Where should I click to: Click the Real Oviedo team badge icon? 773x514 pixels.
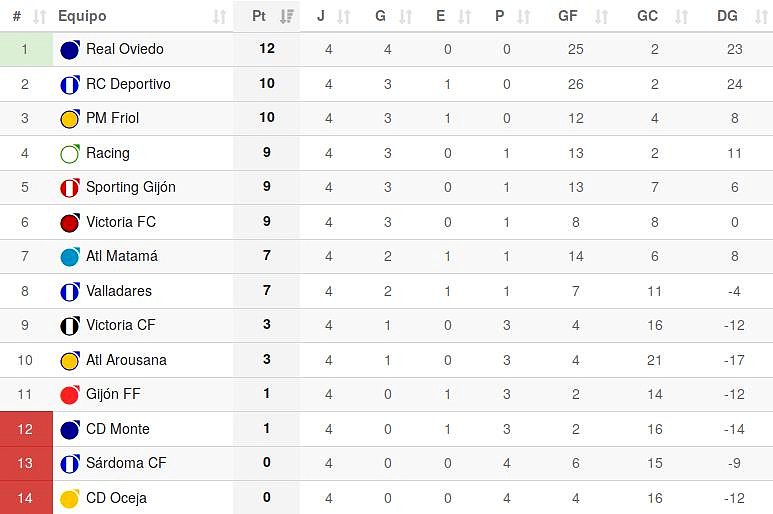pyautogui.click(x=70, y=50)
